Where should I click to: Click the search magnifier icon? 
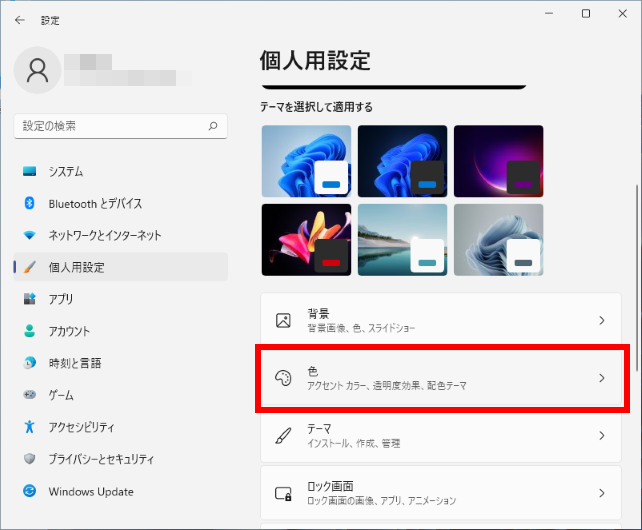212,126
